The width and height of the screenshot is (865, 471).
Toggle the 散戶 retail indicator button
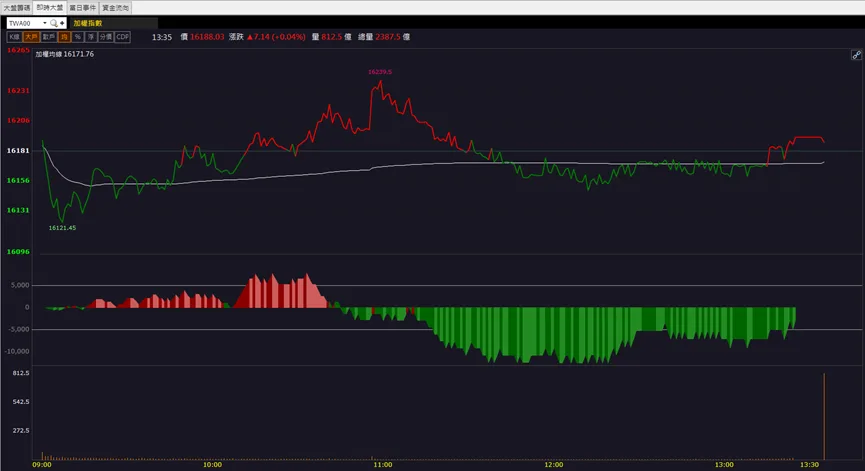pyautogui.click(x=49, y=37)
